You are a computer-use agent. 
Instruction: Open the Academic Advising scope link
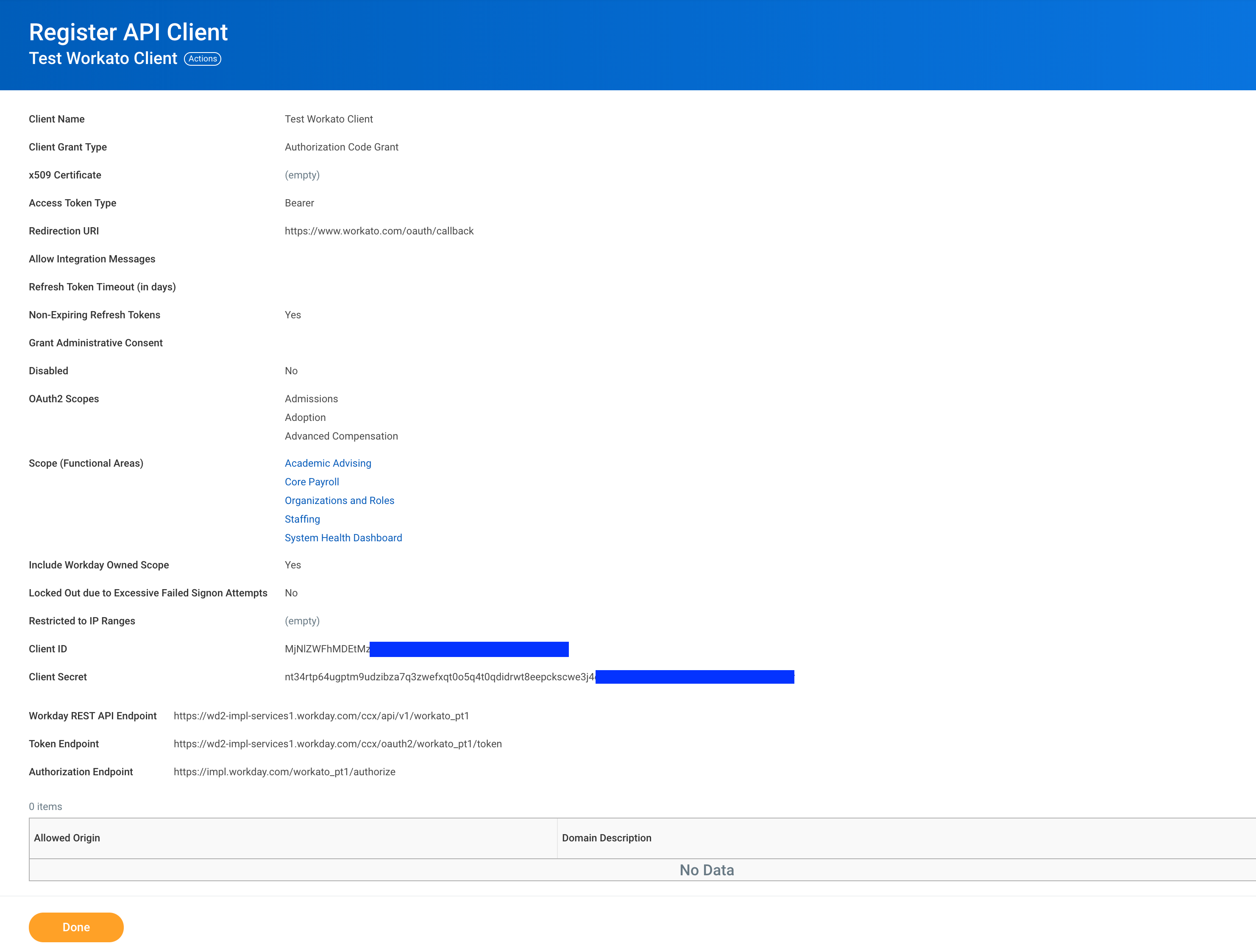[328, 463]
